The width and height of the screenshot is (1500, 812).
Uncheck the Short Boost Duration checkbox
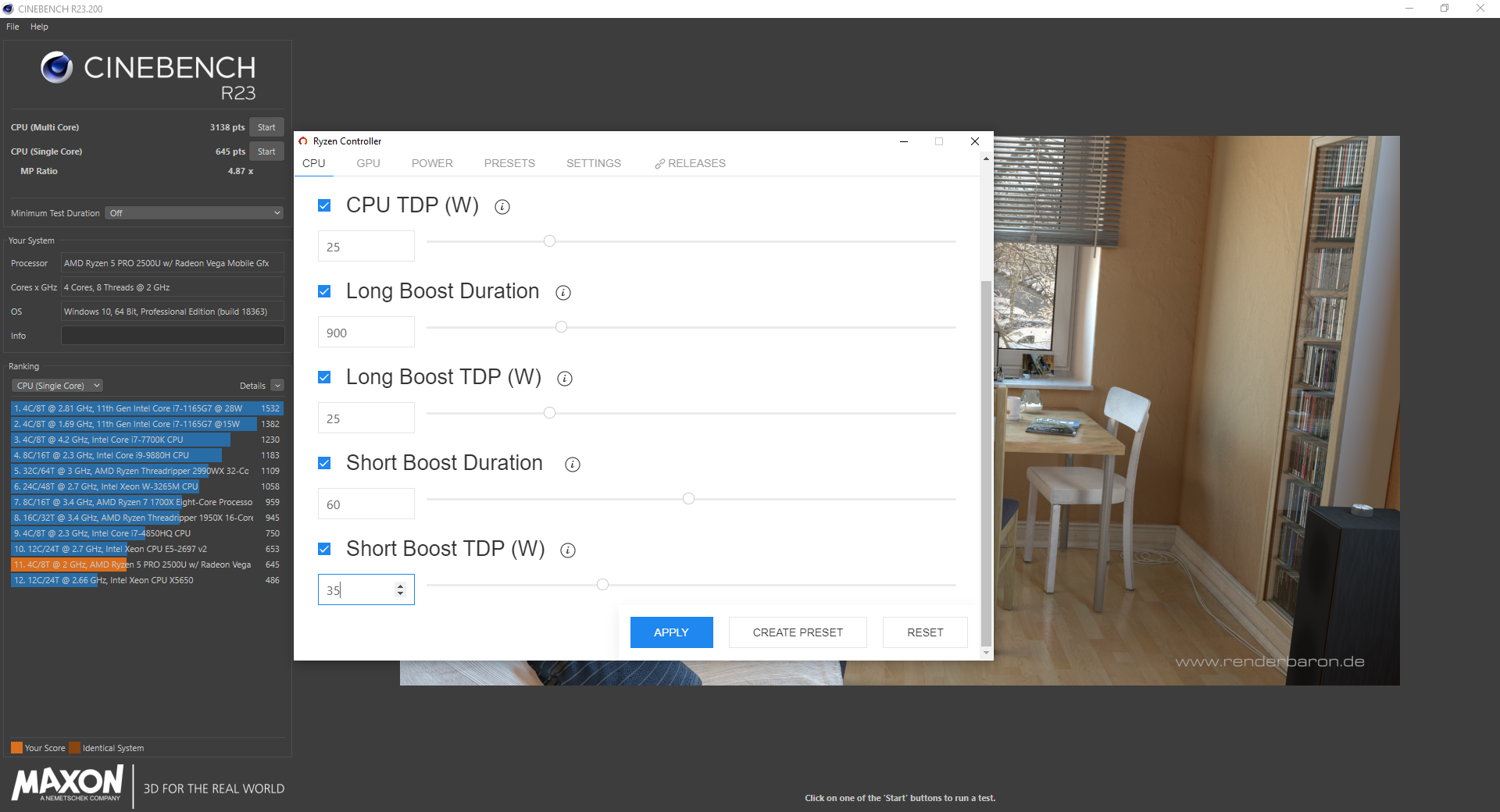pos(324,463)
